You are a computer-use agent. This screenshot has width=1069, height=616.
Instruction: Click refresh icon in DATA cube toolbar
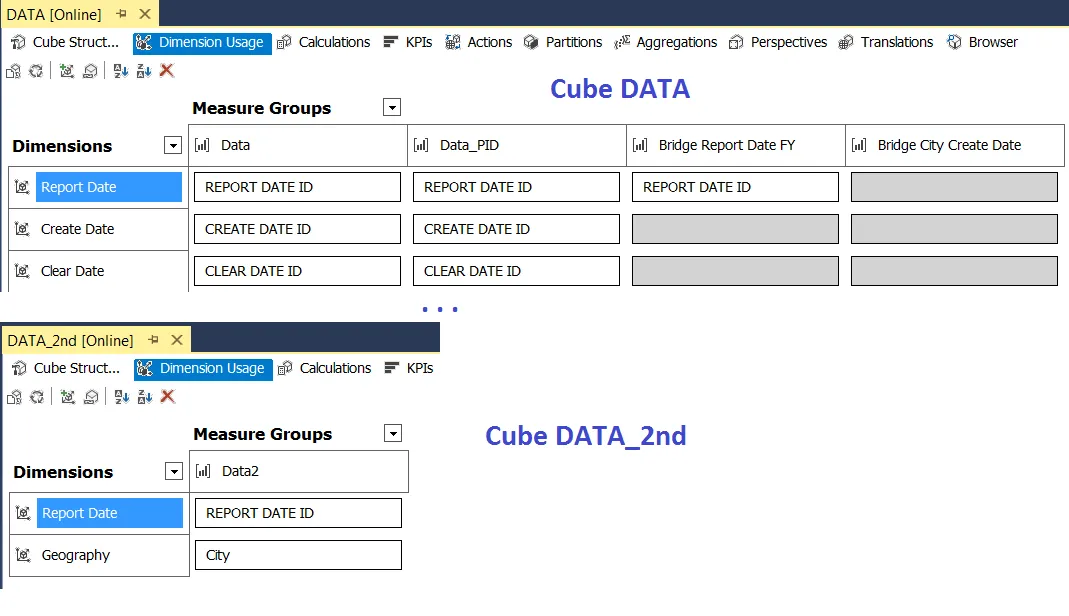[x=36, y=70]
